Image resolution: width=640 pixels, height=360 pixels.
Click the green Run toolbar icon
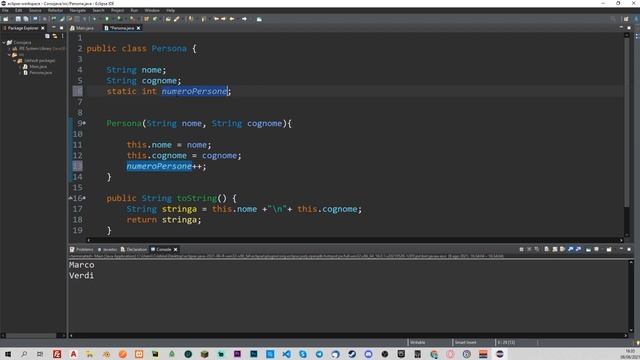coord(107,19)
